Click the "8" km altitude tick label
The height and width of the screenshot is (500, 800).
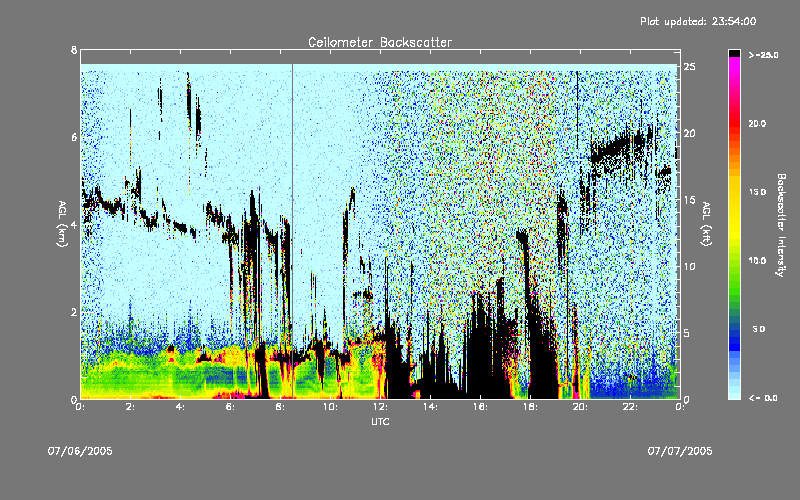tap(74, 51)
